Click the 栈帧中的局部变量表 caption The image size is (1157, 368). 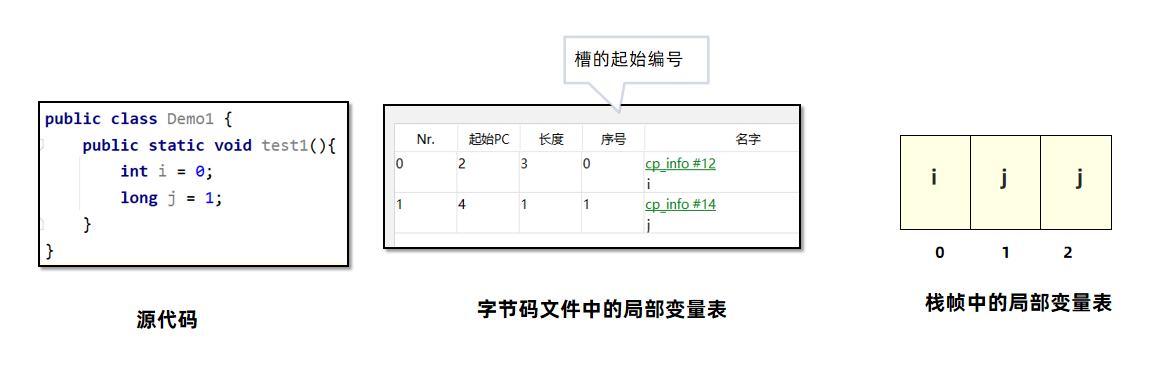[1018, 303]
